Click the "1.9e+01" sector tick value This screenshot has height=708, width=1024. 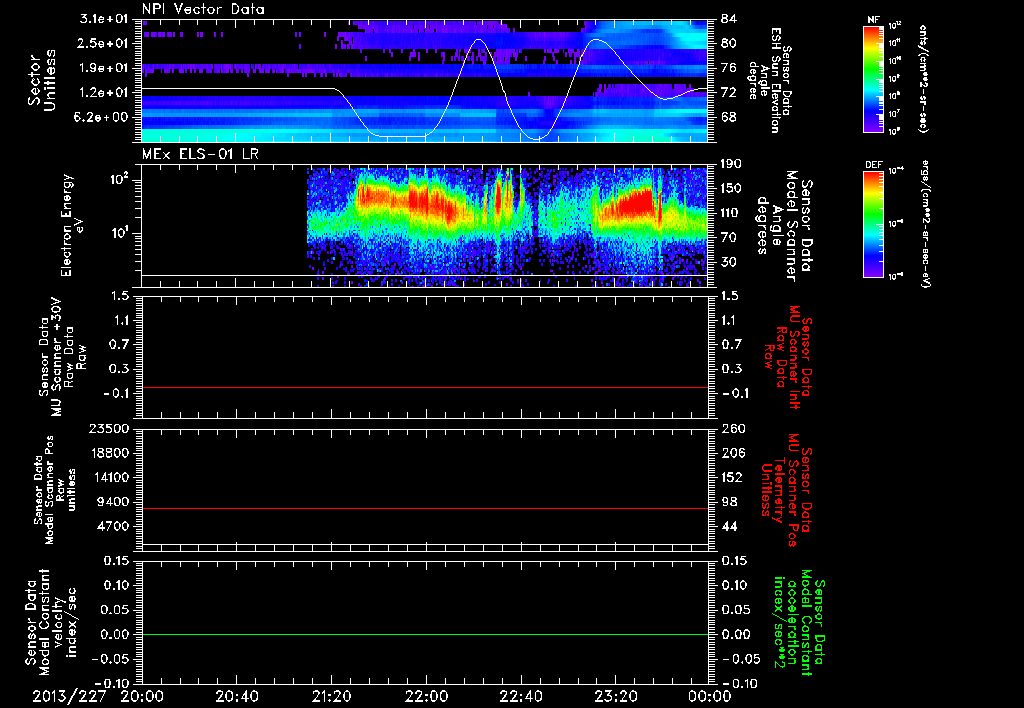coord(103,68)
